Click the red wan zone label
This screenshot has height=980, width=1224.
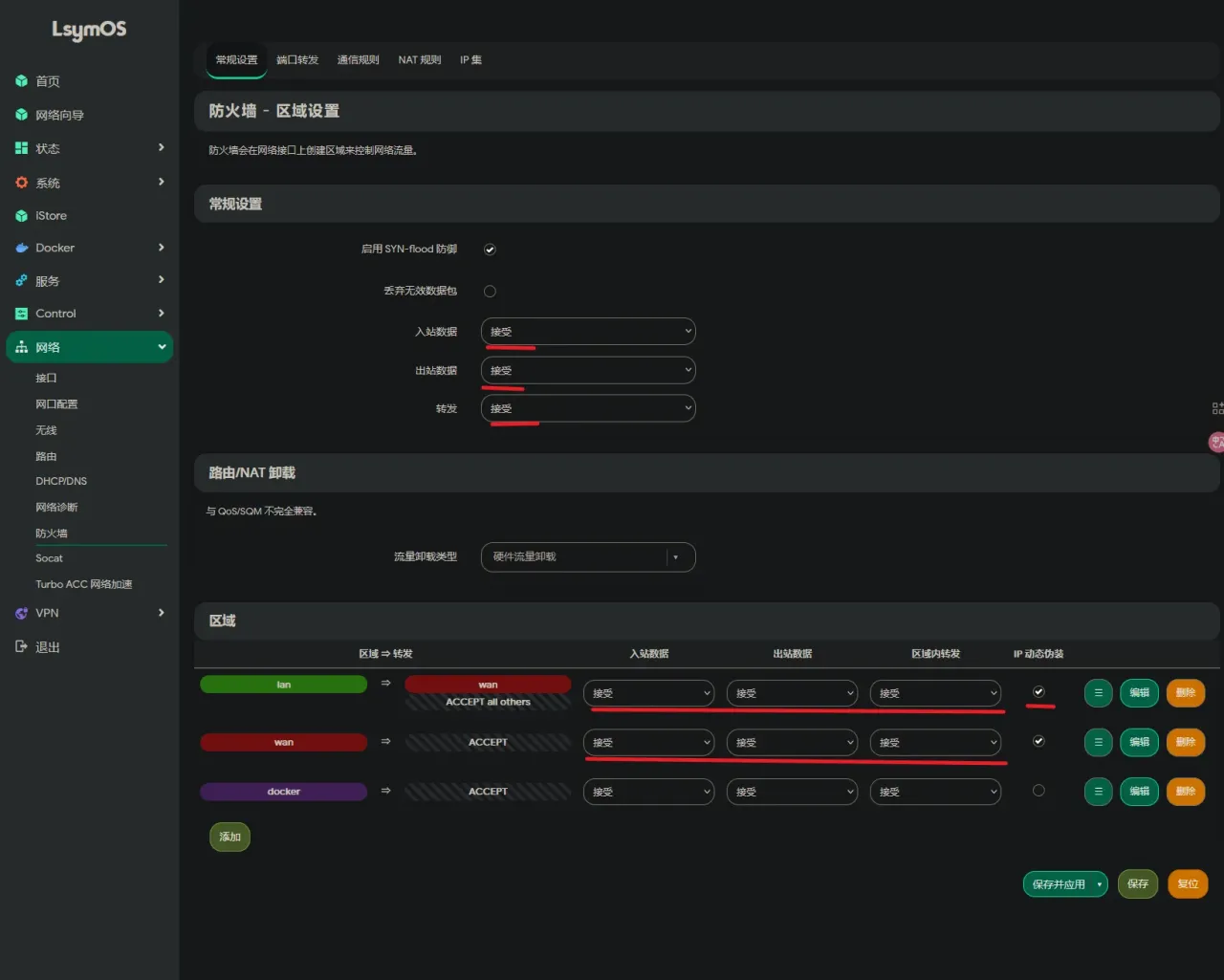(284, 742)
